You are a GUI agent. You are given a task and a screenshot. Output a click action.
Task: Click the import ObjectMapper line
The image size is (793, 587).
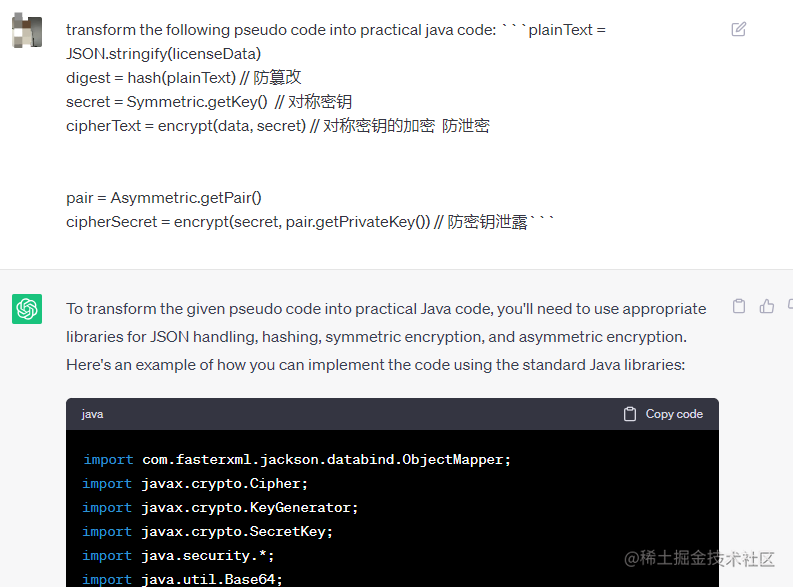297,460
